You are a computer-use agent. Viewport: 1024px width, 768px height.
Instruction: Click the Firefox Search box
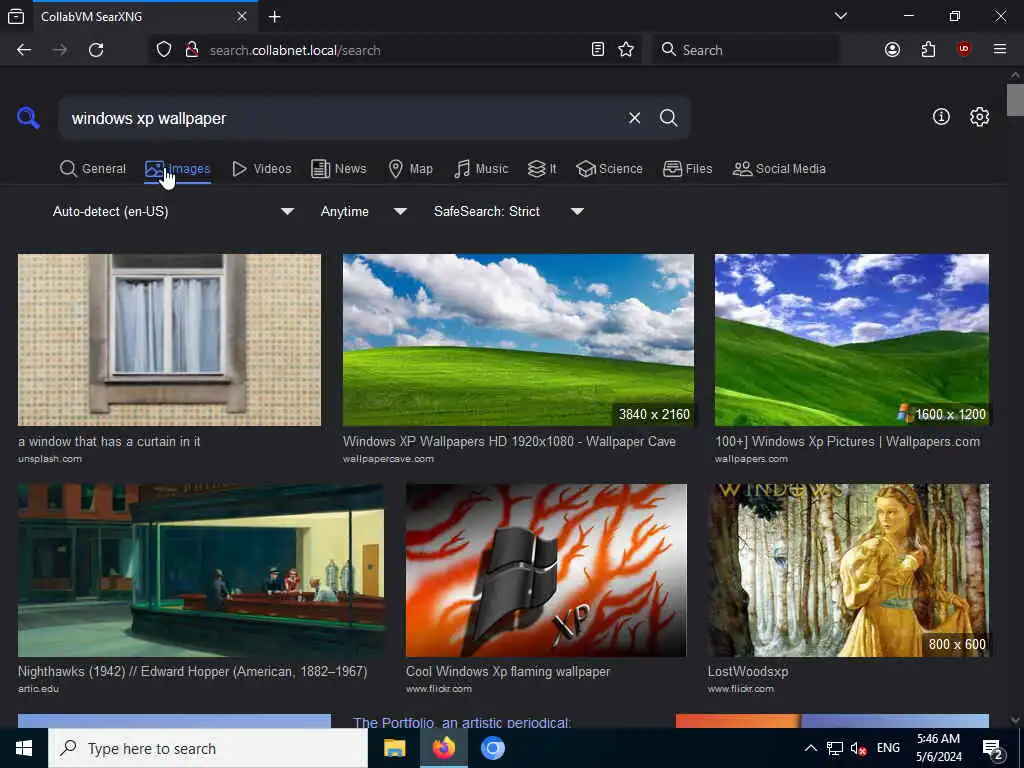746,50
